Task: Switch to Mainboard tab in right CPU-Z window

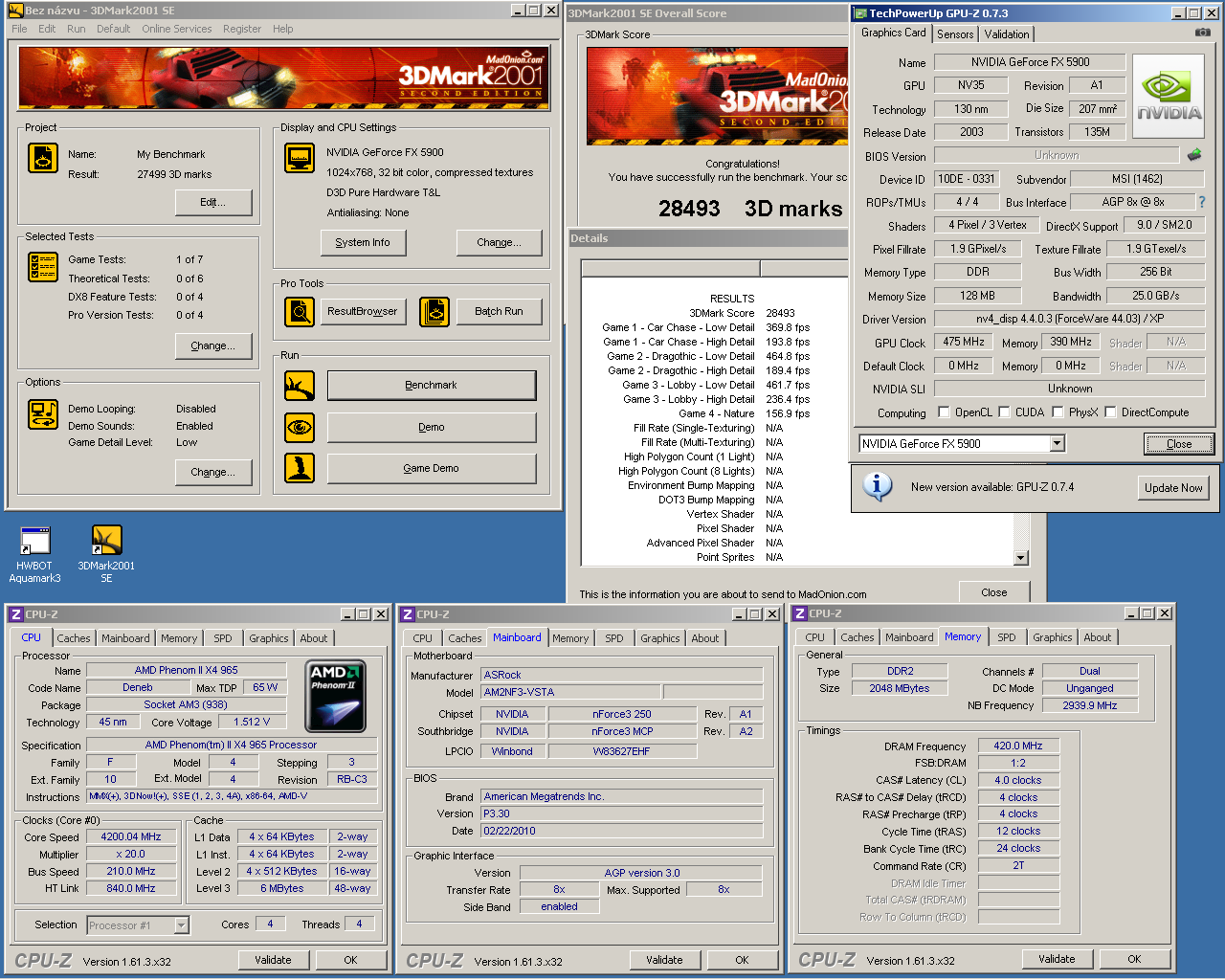Action: click(x=909, y=637)
